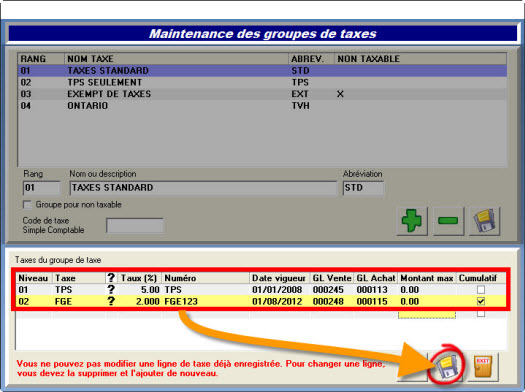Select the EXEMPT DE TAXES row

262,94
